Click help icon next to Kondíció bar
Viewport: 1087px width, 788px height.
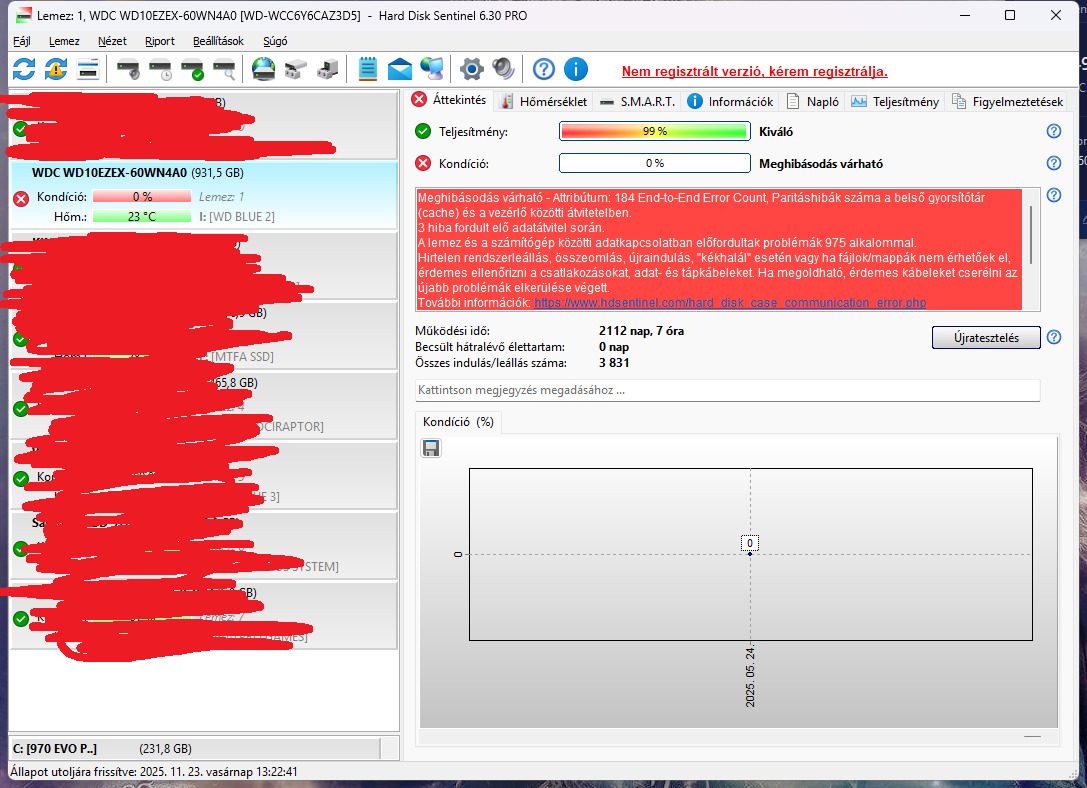tap(1054, 163)
